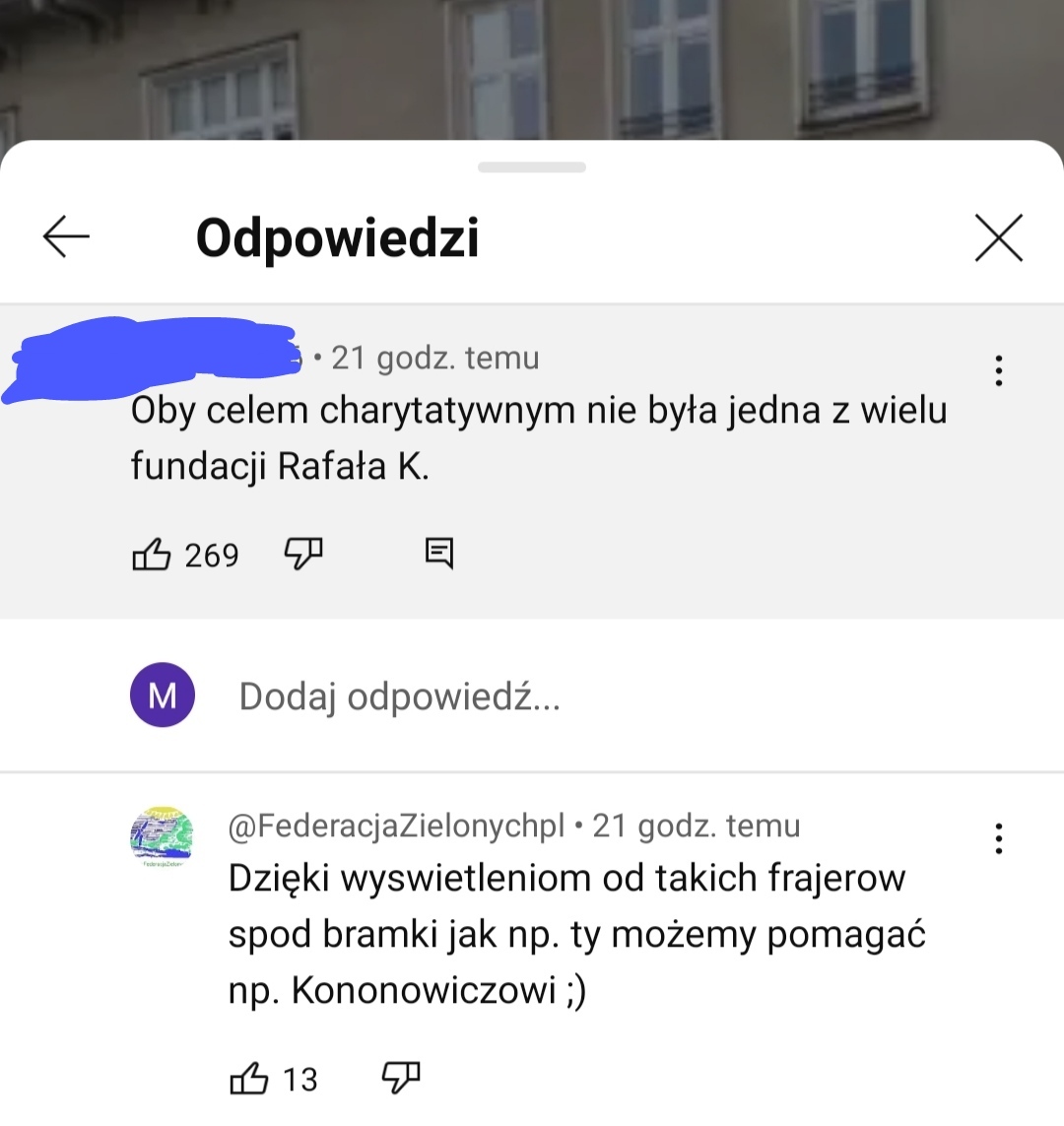Tap the Odpowiedzi header title
Image resolution: width=1064 pixels, height=1126 pixels.
(338, 237)
